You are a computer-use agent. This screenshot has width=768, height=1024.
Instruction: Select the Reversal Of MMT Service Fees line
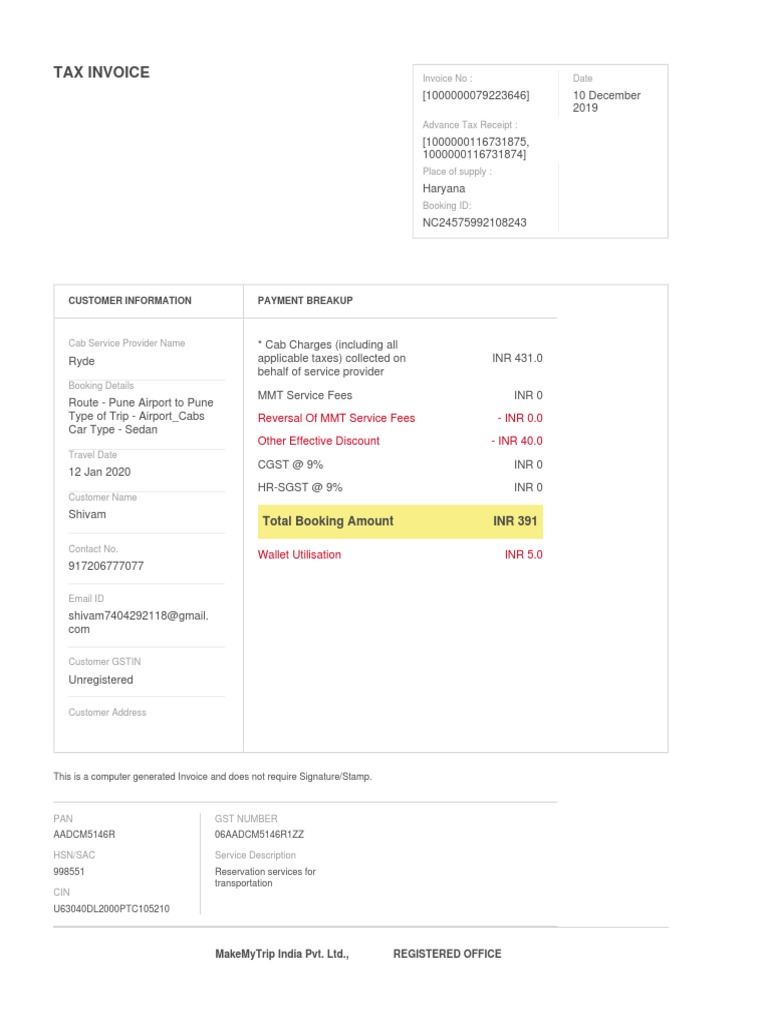tap(400, 418)
